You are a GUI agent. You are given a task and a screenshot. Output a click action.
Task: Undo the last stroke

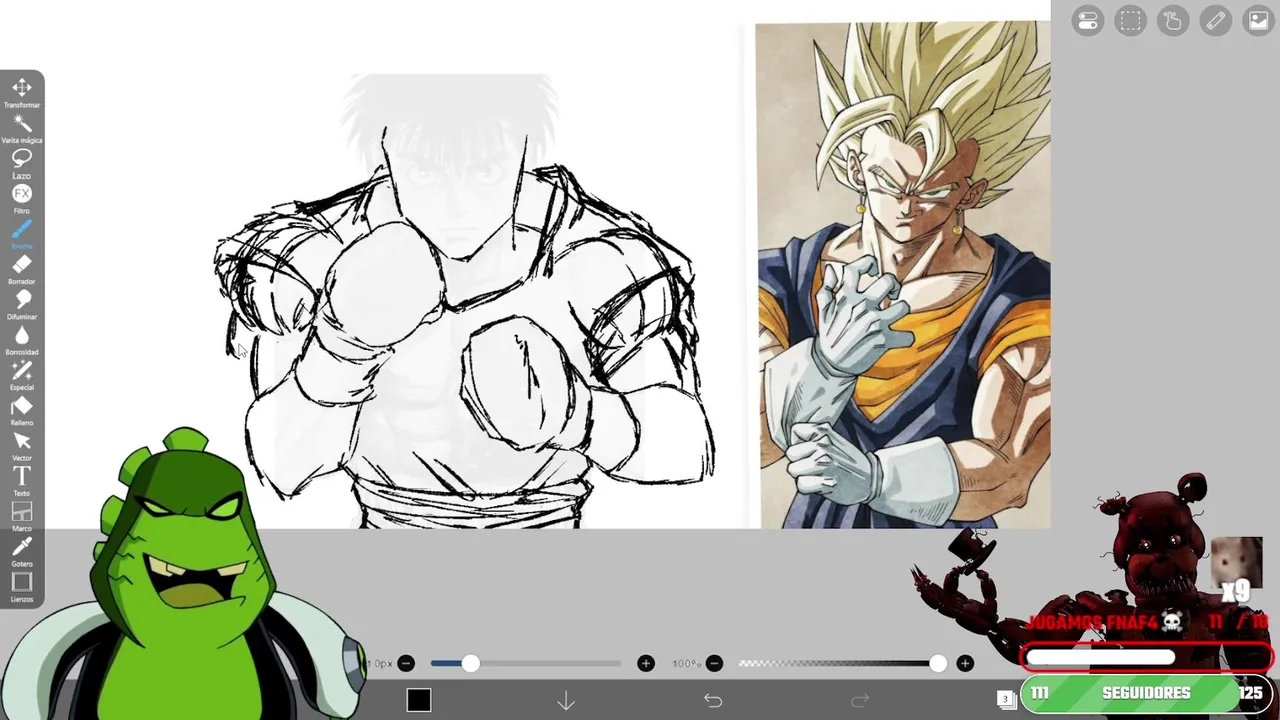click(x=713, y=700)
